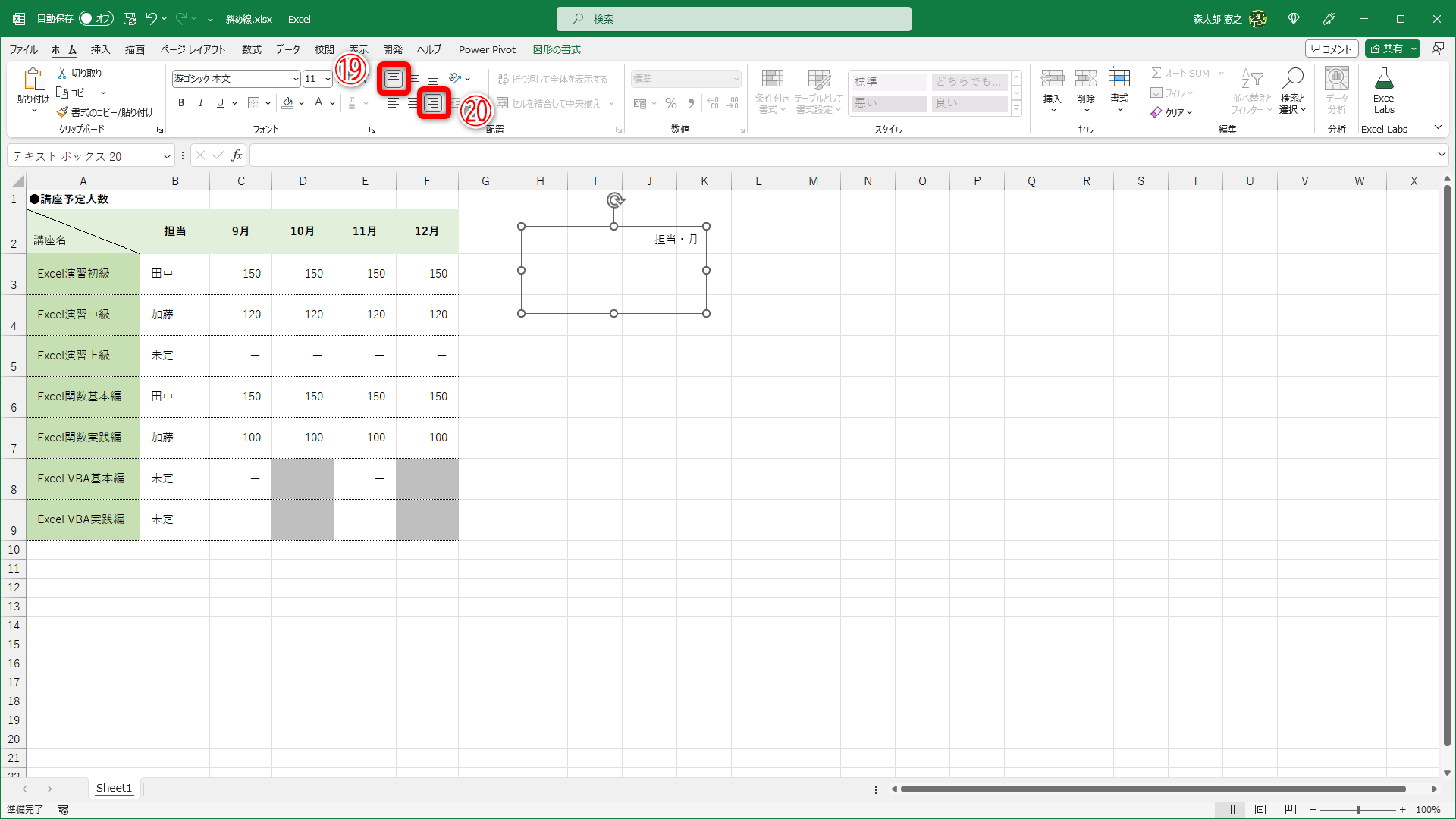
Task: Click the zoom slider in status bar
Action: [1357, 810]
